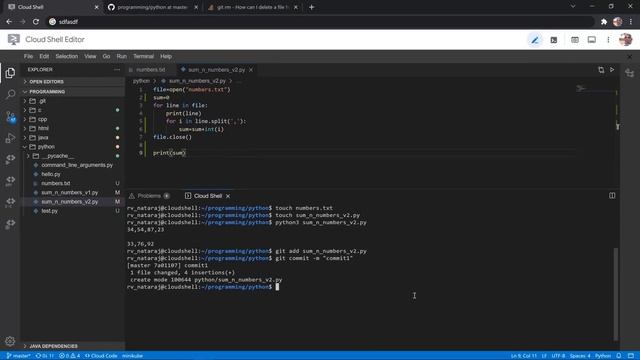Go back in browser history

tap(9, 22)
